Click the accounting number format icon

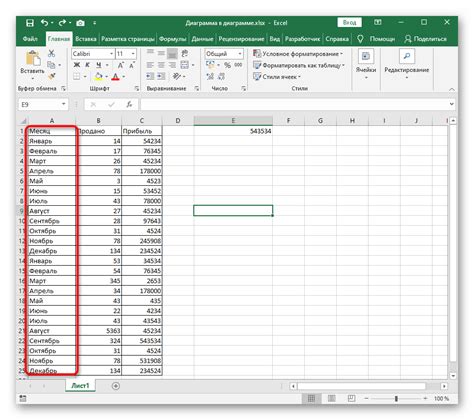pos(210,65)
